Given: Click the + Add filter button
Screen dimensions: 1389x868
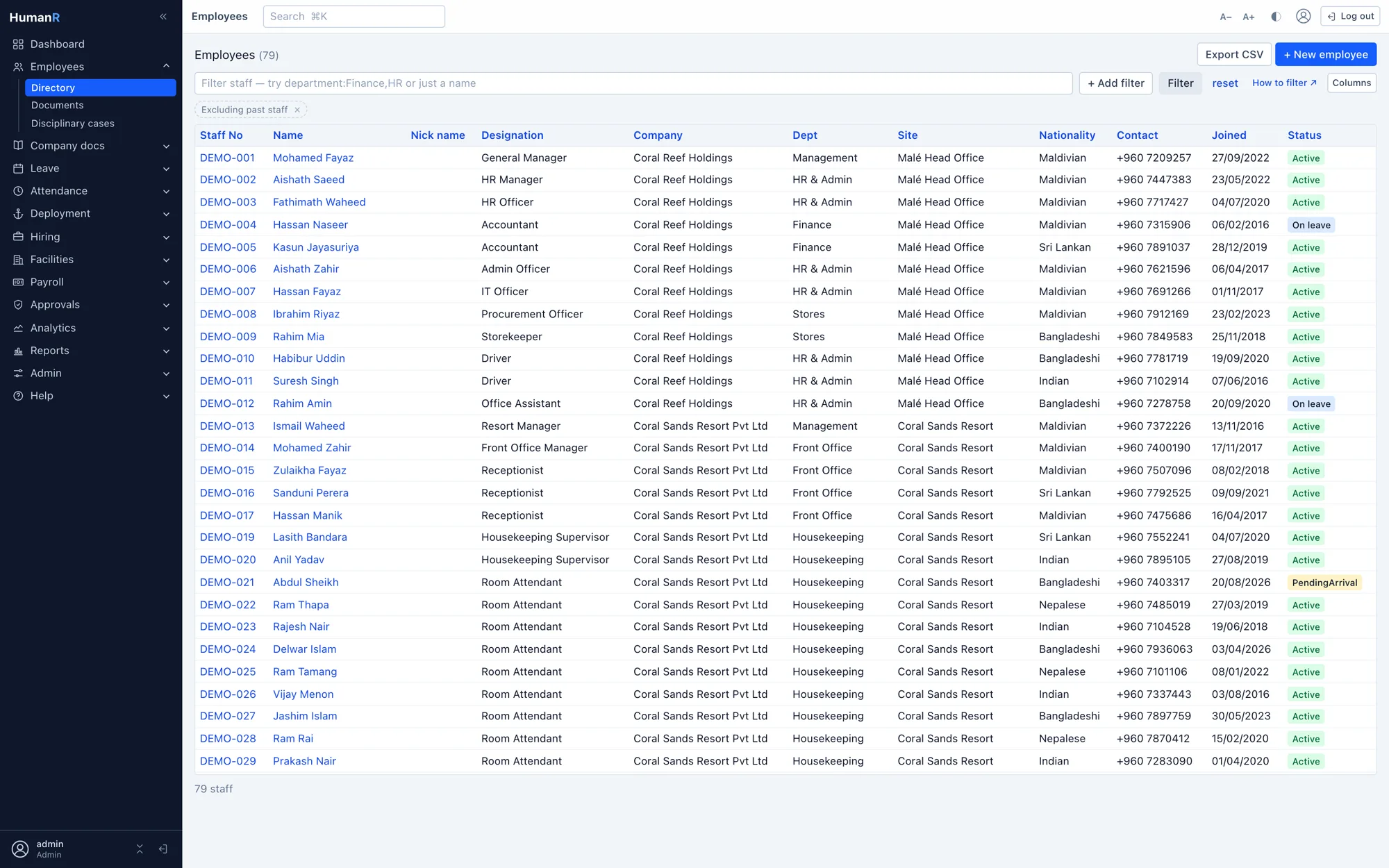Looking at the screenshot, I should [1116, 83].
